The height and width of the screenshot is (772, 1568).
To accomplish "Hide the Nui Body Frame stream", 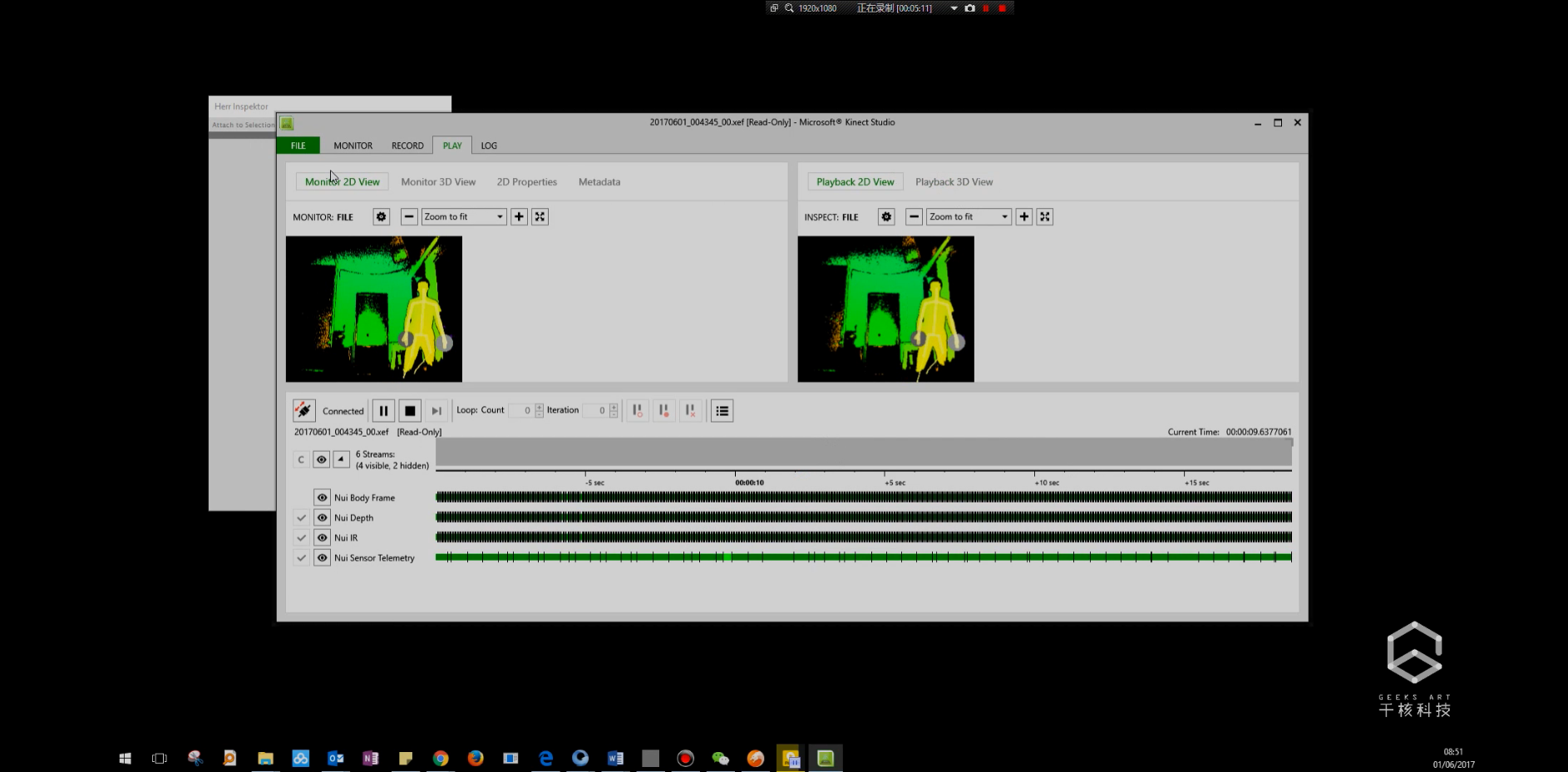I will coord(322,497).
